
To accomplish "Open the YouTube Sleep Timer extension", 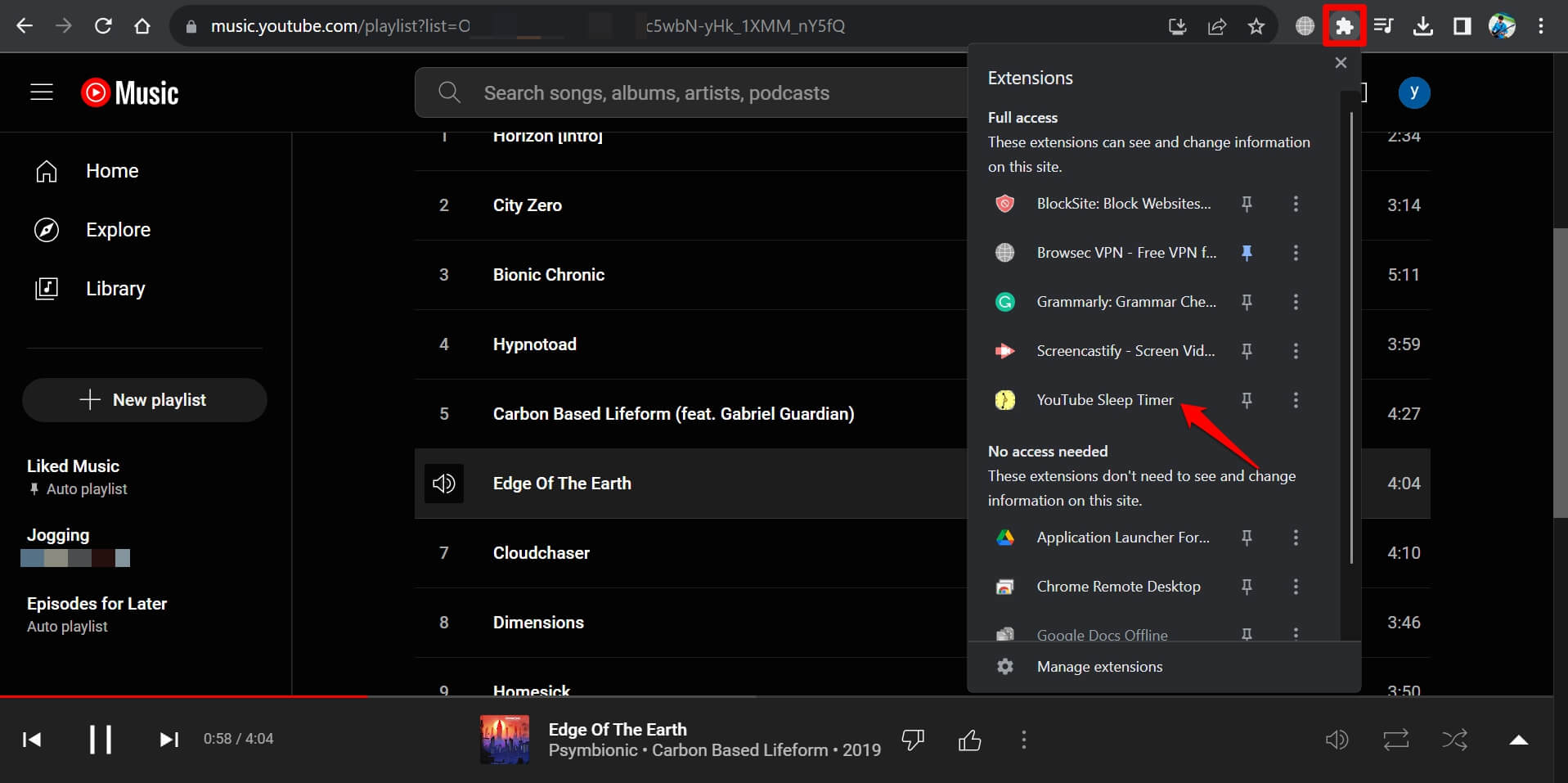I will (1104, 400).
